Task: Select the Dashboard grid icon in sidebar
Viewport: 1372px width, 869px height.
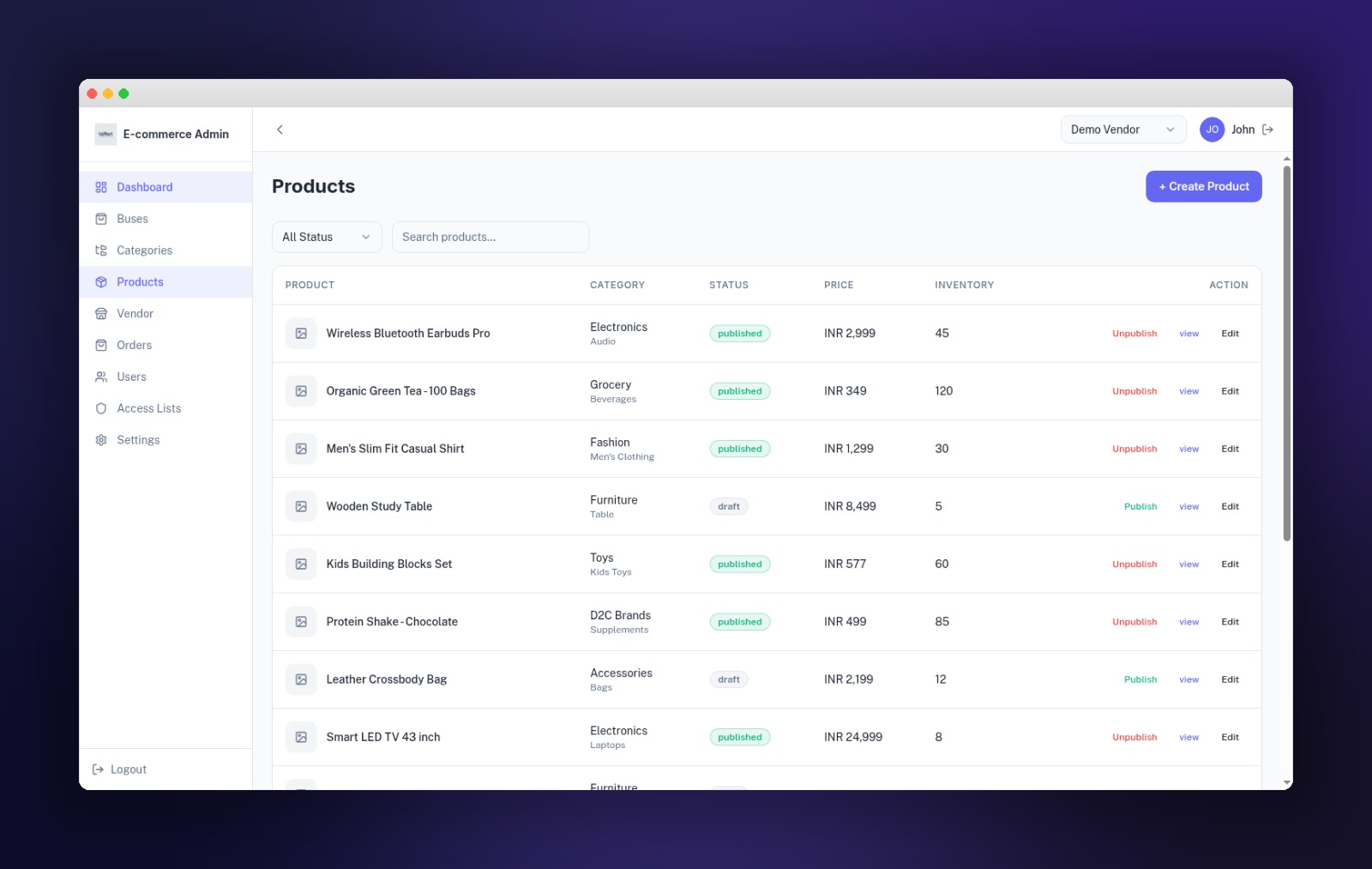Action: click(x=100, y=187)
